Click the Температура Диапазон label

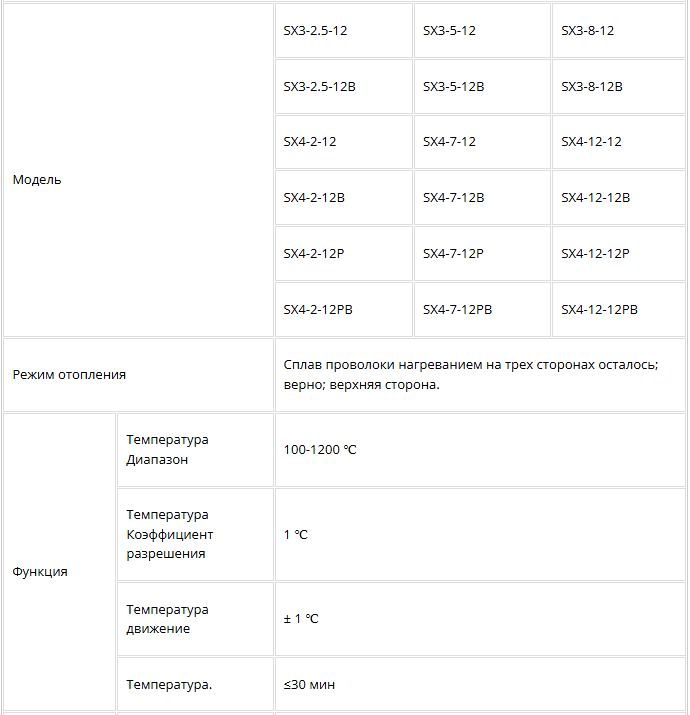click(168, 450)
